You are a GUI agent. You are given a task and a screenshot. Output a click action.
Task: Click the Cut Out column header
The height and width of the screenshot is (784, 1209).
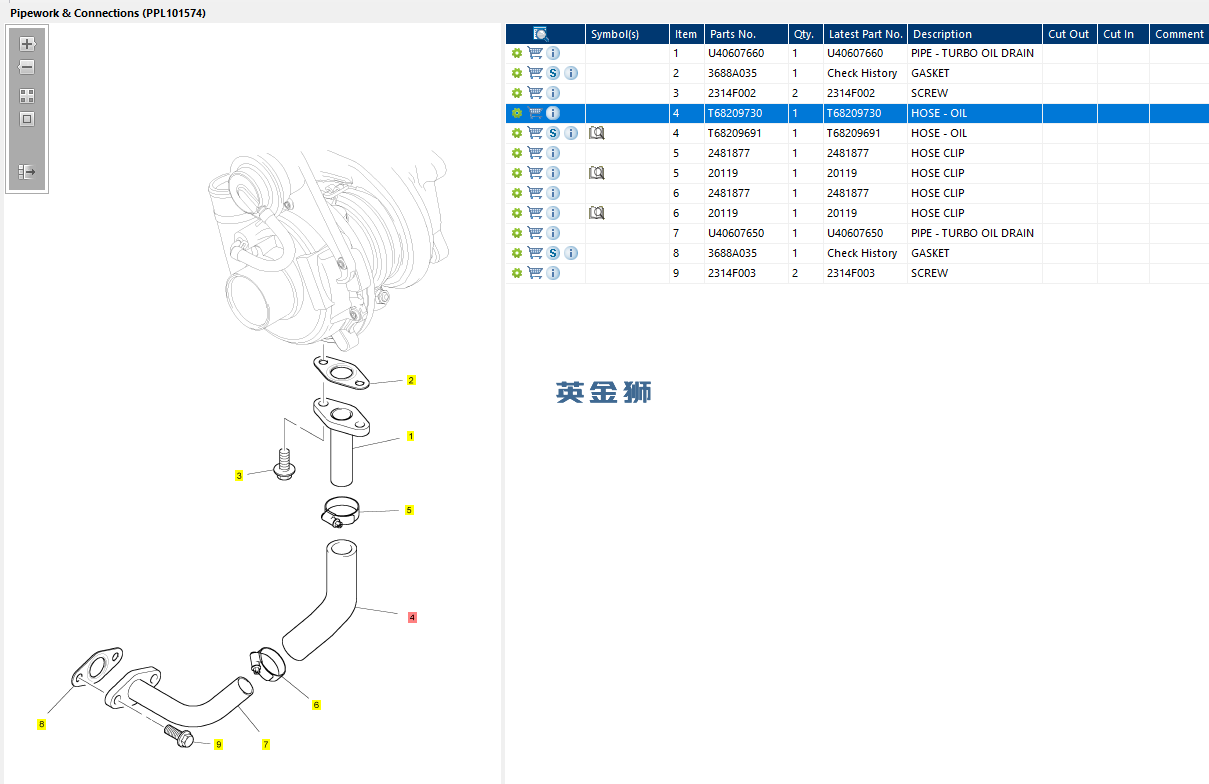(x=1070, y=34)
